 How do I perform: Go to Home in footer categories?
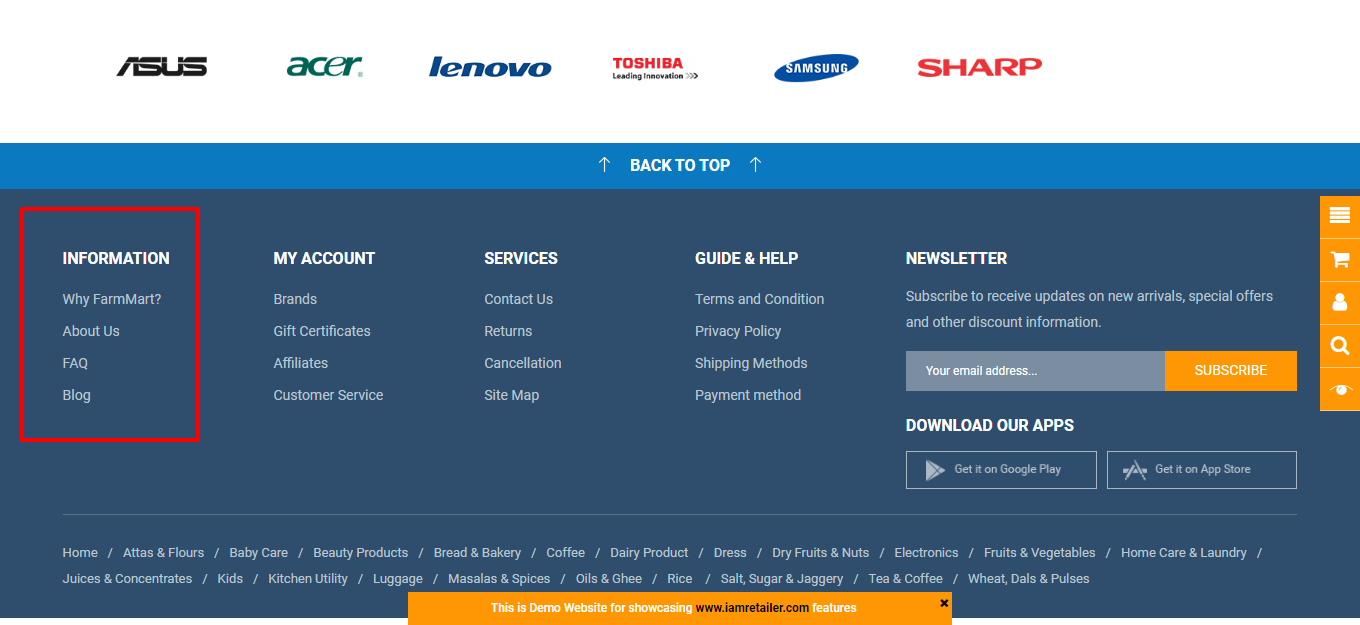click(x=80, y=553)
